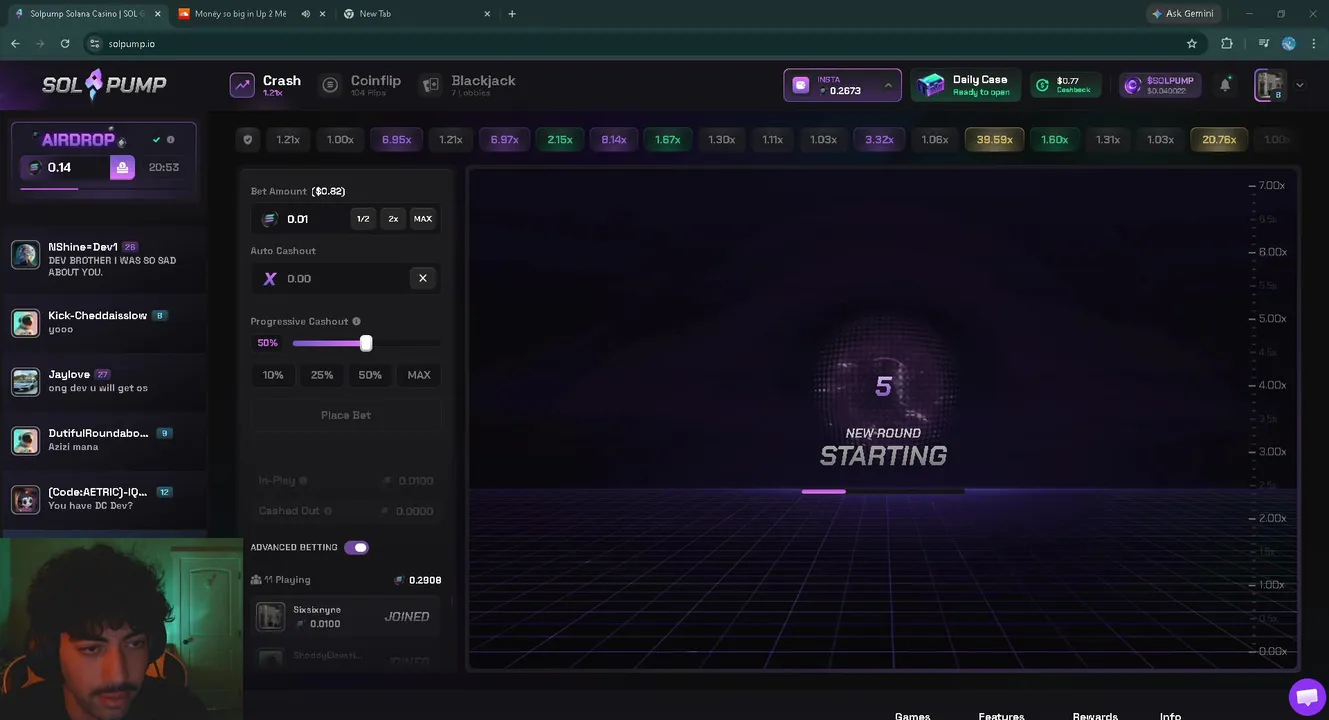This screenshot has width=1329, height=720.
Task: Click Jaylove username in chat
Action: [69, 375]
